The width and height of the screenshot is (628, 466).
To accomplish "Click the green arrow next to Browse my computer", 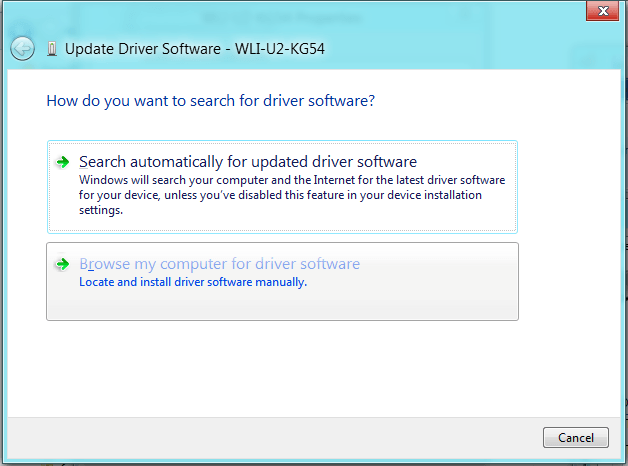I will [x=62, y=264].
